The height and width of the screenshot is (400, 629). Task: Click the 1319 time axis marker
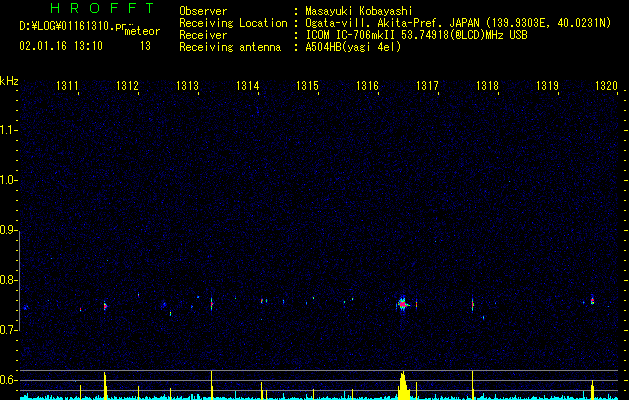547,86
